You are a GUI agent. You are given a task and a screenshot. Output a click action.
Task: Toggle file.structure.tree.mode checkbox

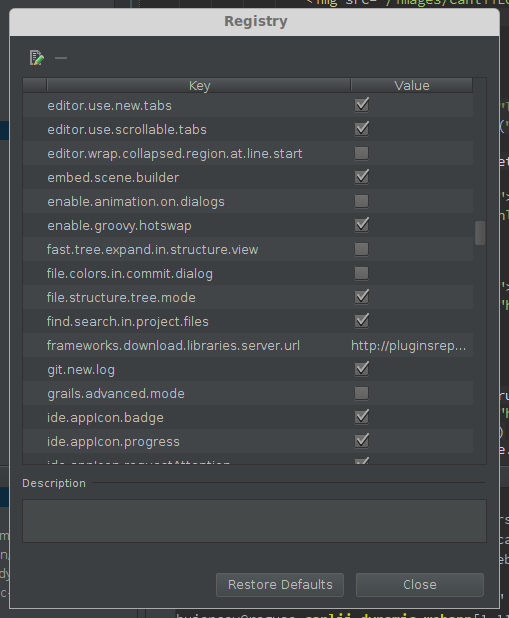[x=362, y=297]
